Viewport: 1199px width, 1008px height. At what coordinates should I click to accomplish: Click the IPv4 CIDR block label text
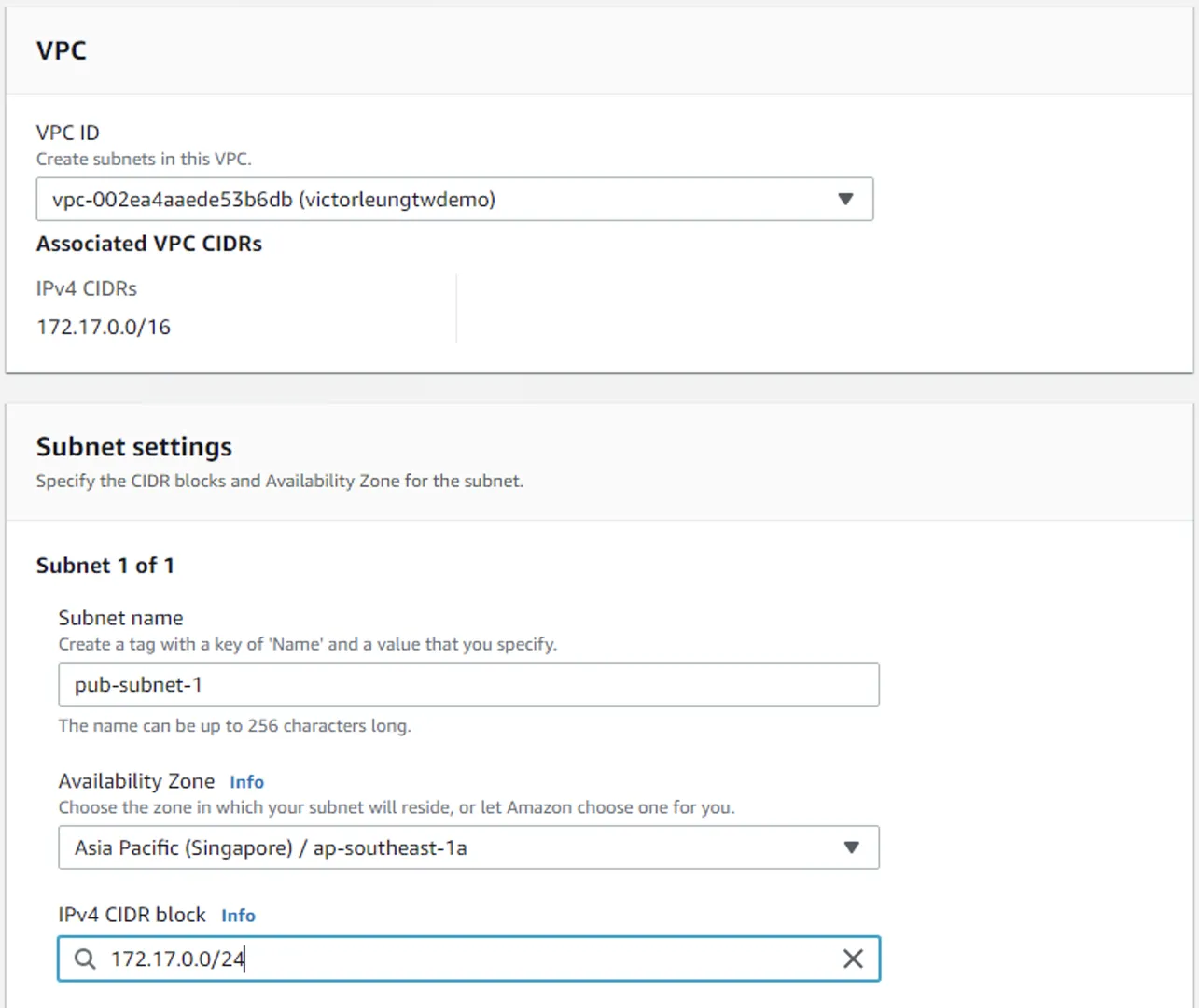click(132, 915)
